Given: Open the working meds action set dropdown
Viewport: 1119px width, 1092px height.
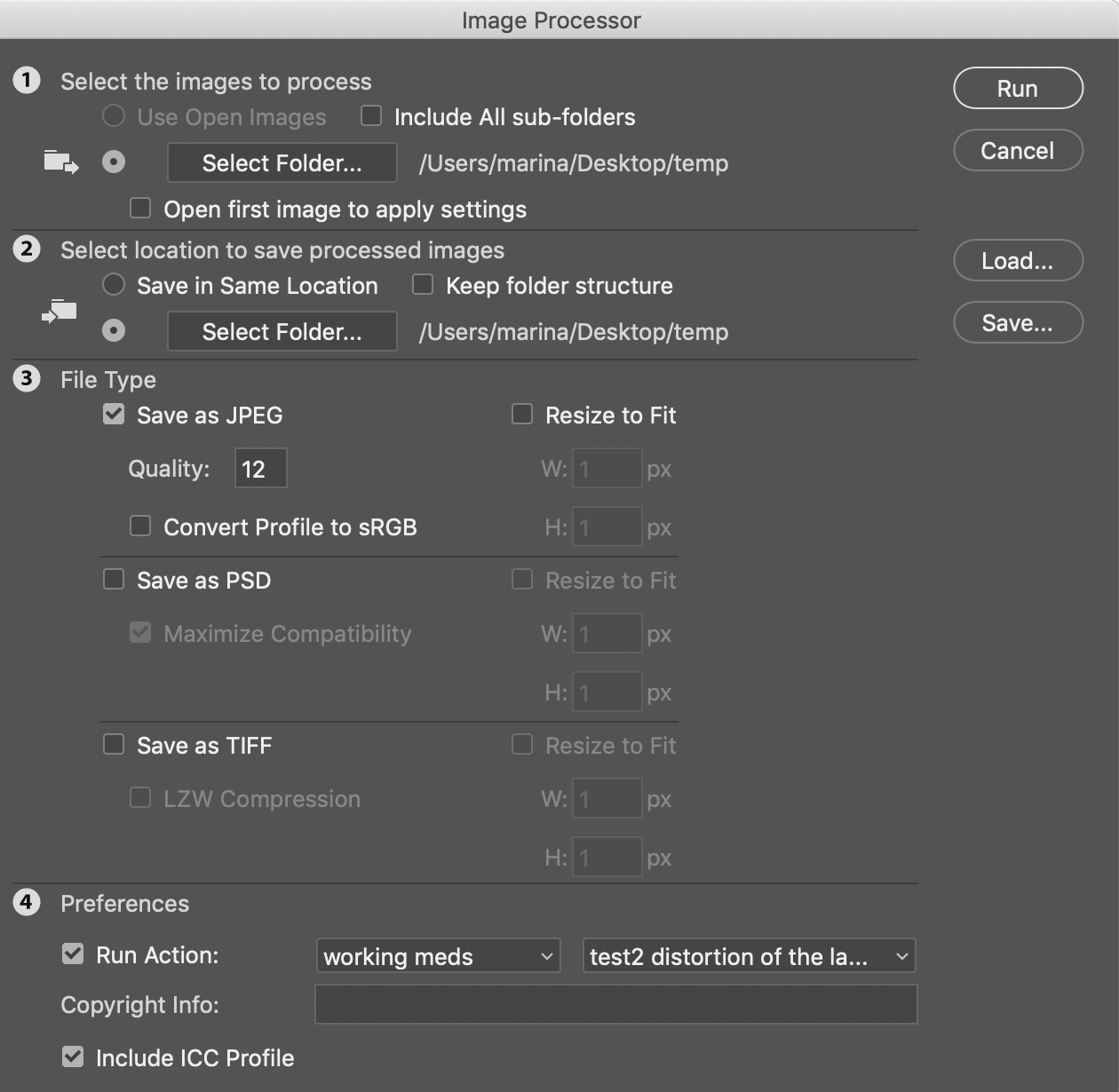Looking at the screenshot, I should pos(438,956).
